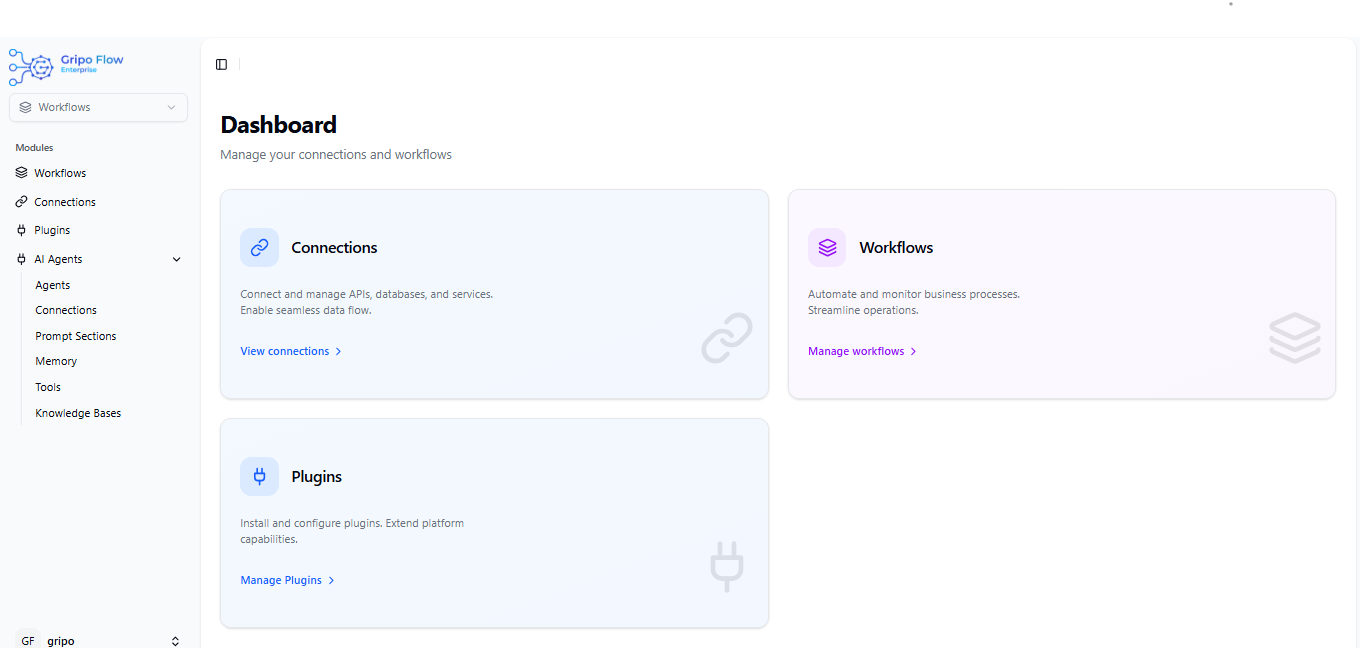This screenshot has width=1360, height=648.
Task: Expand the gripo user account menu
Action: click(x=175, y=641)
